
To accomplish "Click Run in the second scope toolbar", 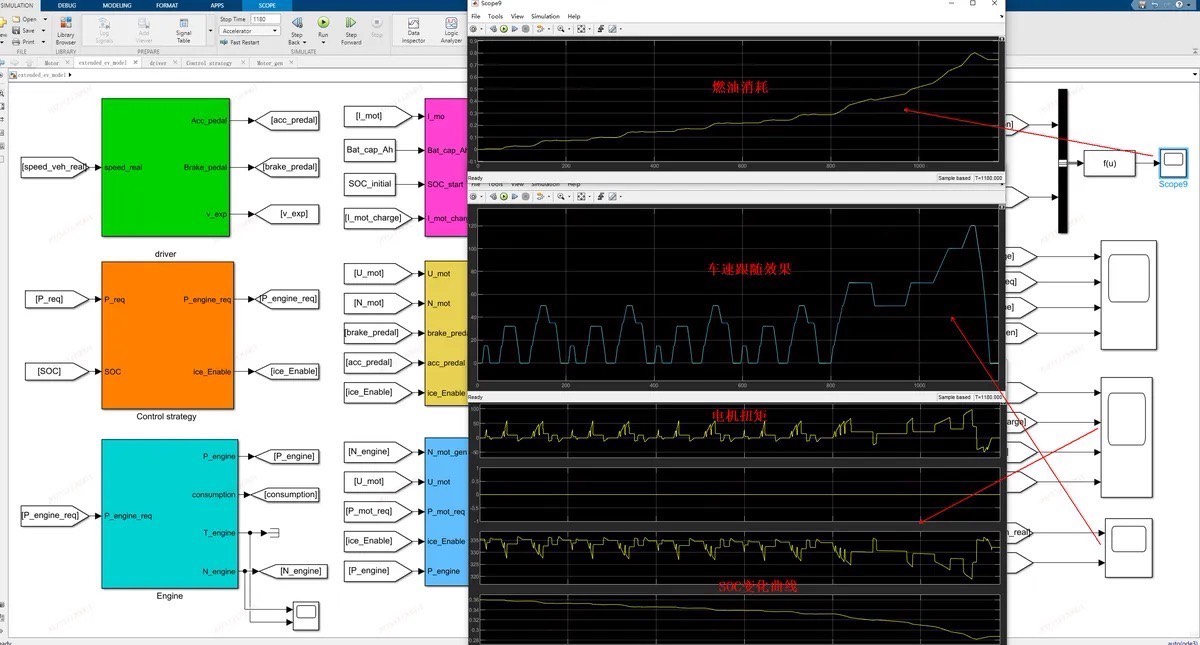I will click(504, 197).
